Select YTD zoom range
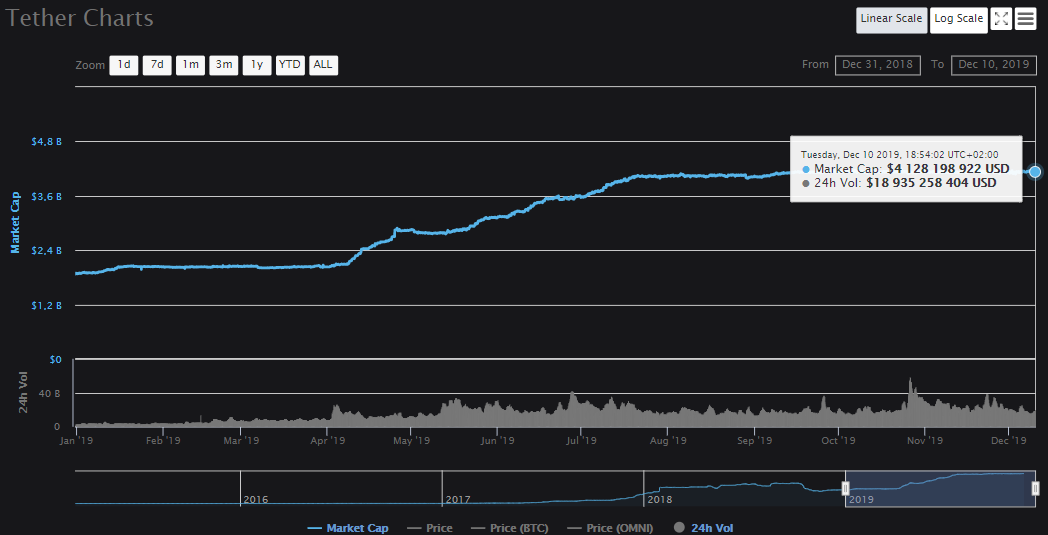Screen dimensions: 1048x535 290,65
